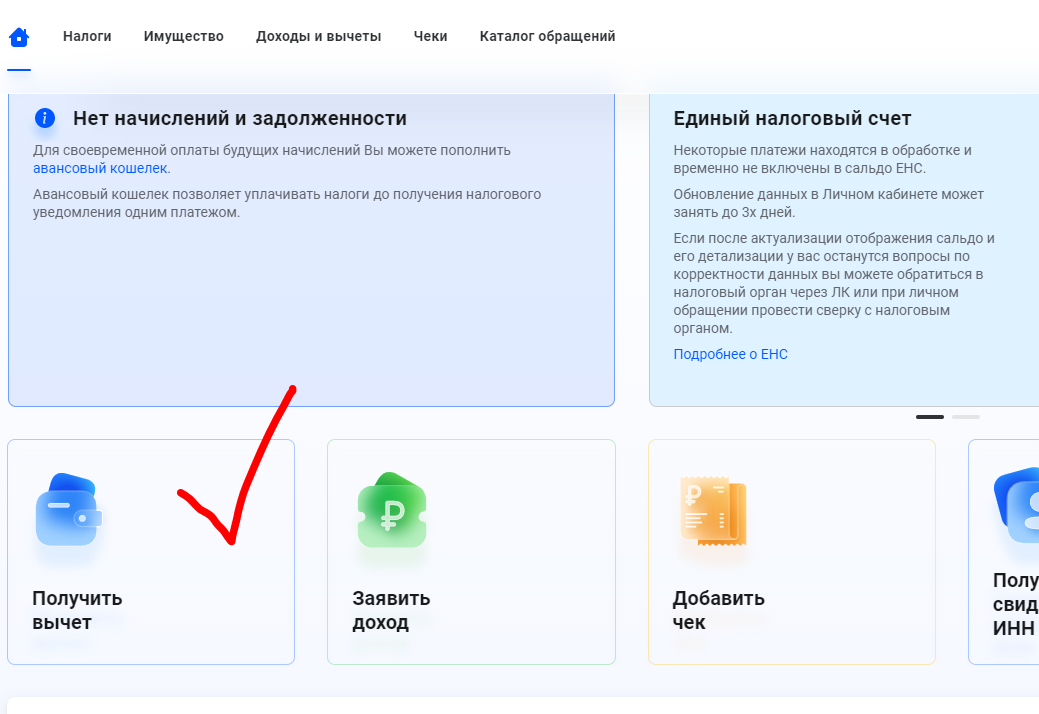Click the Нет начислений и задолженности heading
The height and width of the screenshot is (714, 1039).
[x=240, y=119]
